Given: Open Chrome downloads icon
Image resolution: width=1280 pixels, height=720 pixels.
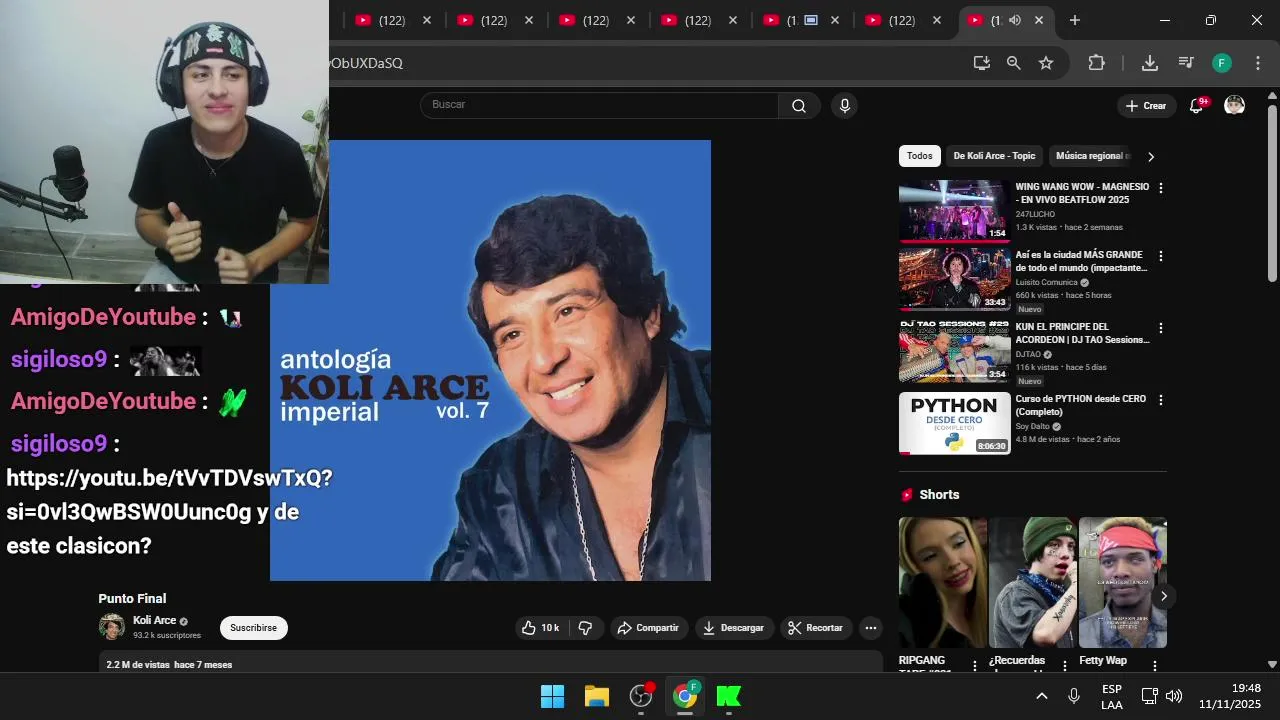Looking at the screenshot, I should point(1150,63).
